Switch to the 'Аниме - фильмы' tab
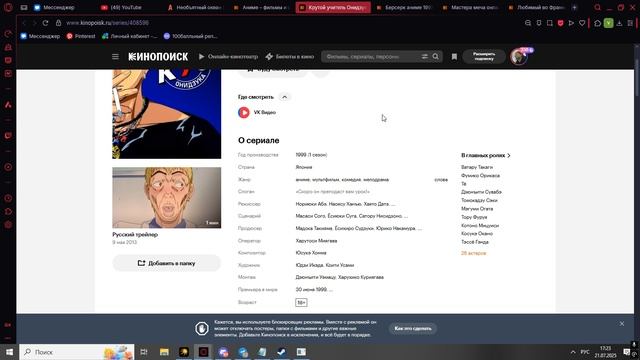This screenshot has width=640, height=360. click(262, 7)
